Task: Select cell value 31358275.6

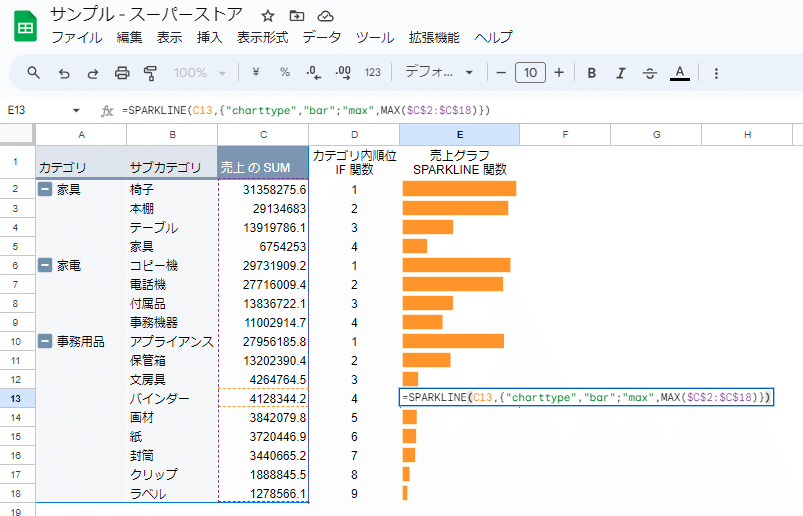Action: (263, 189)
